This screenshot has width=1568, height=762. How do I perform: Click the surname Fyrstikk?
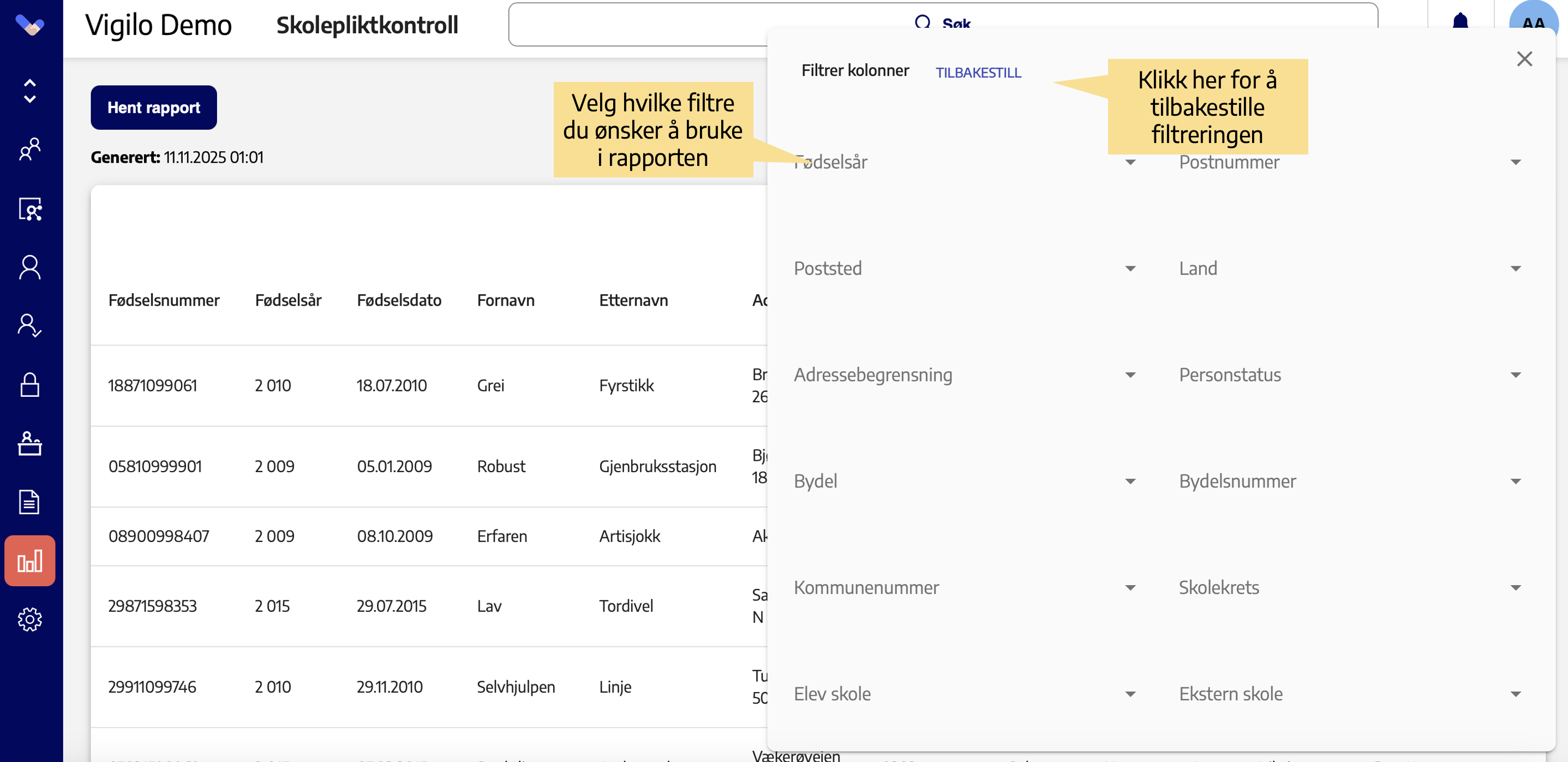tap(626, 385)
